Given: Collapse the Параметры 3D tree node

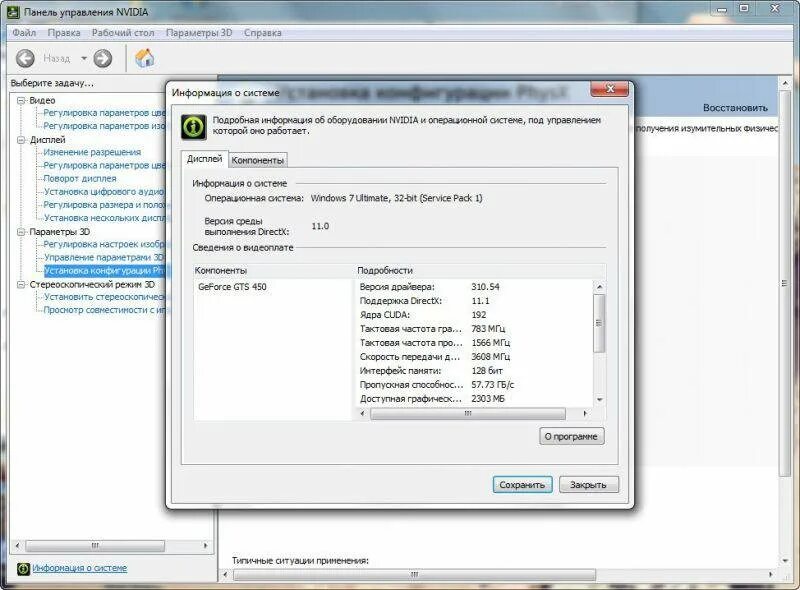Looking at the screenshot, I should pyautogui.click(x=21, y=232).
